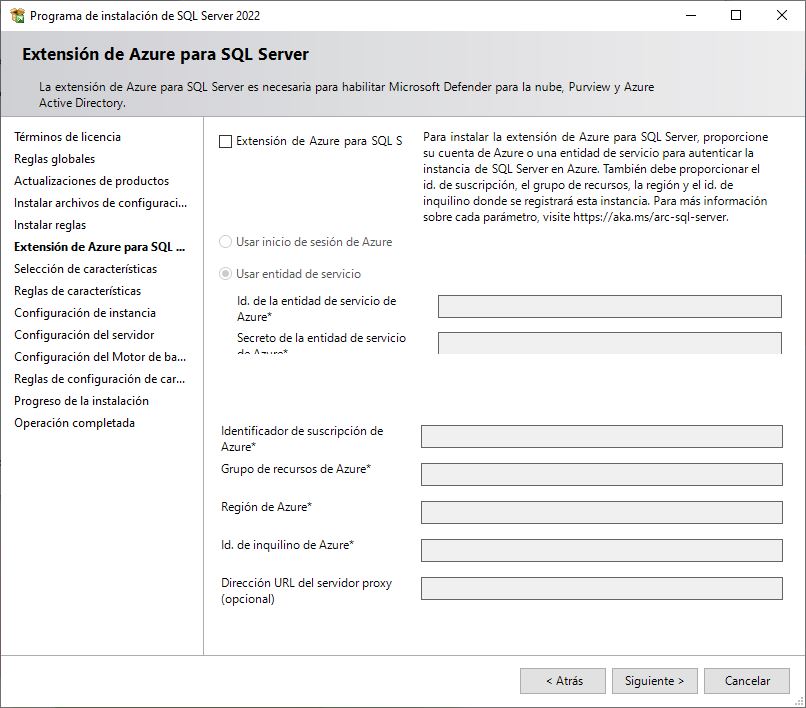This screenshot has height=708, width=806.
Task: Click the Cancelar button
Action: pos(747,680)
